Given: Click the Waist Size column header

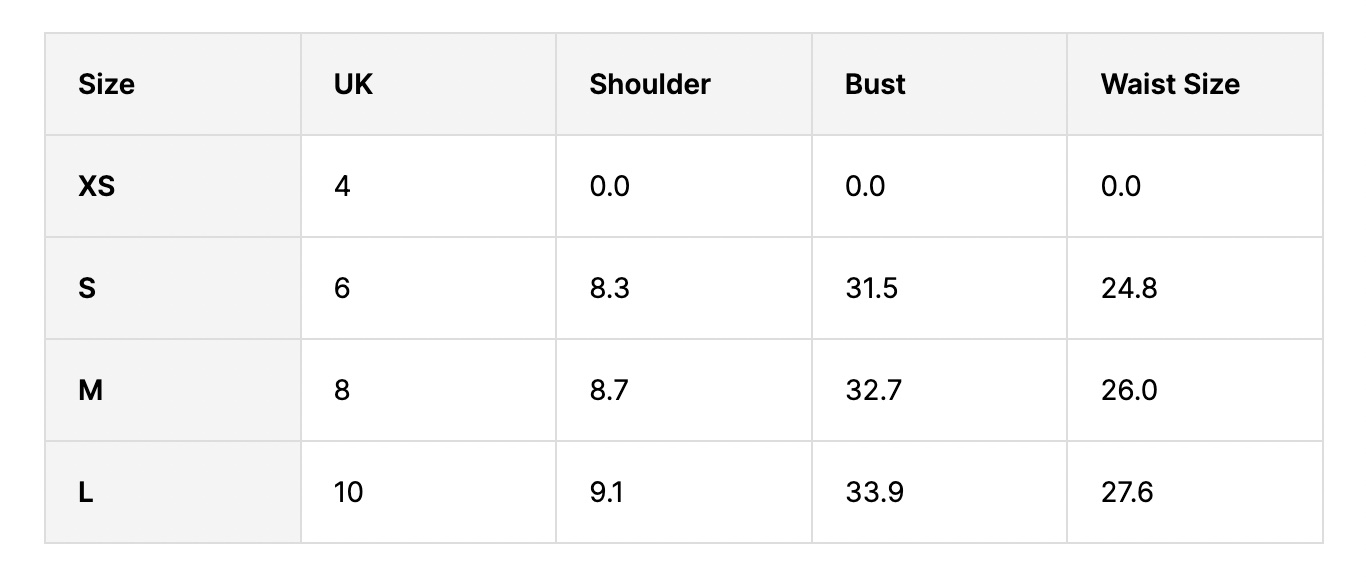Looking at the screenshot, I should (x=1170, y=84).
